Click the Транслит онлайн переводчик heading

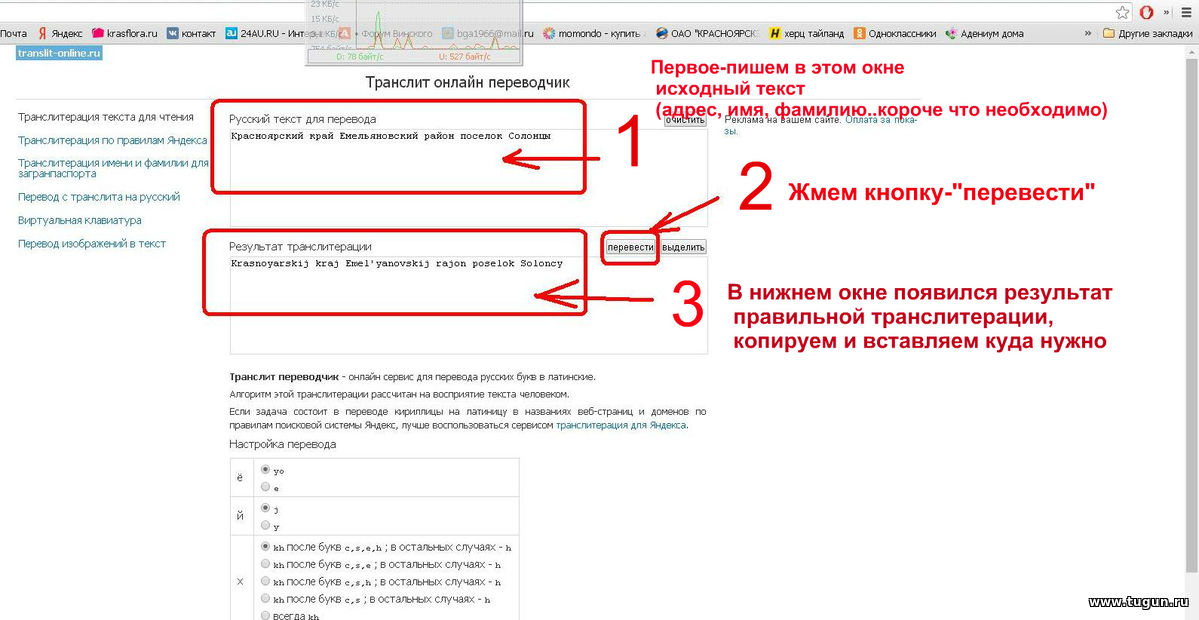(x=467, y=82)
